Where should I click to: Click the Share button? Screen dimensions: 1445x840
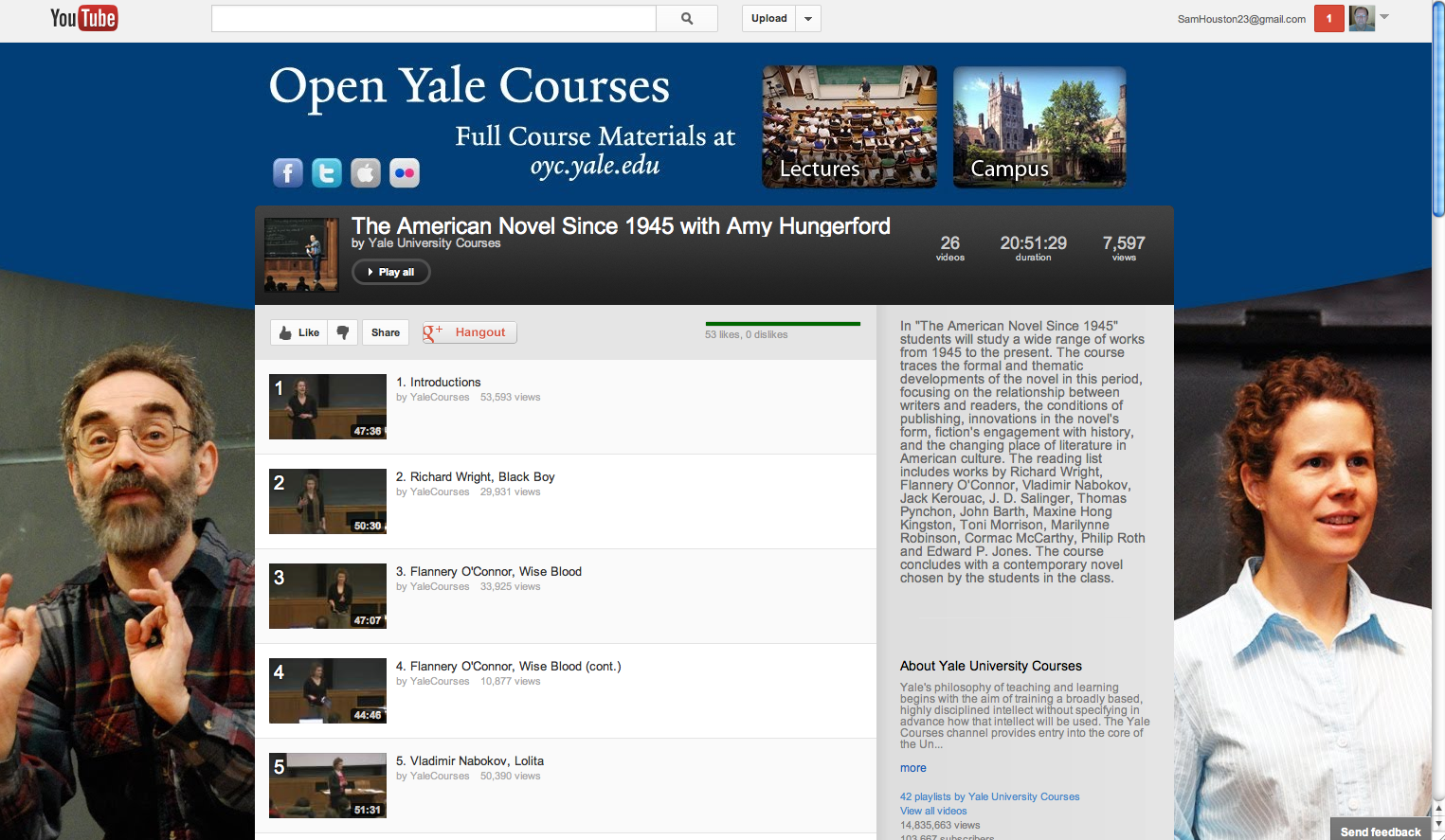click(385, 332)
